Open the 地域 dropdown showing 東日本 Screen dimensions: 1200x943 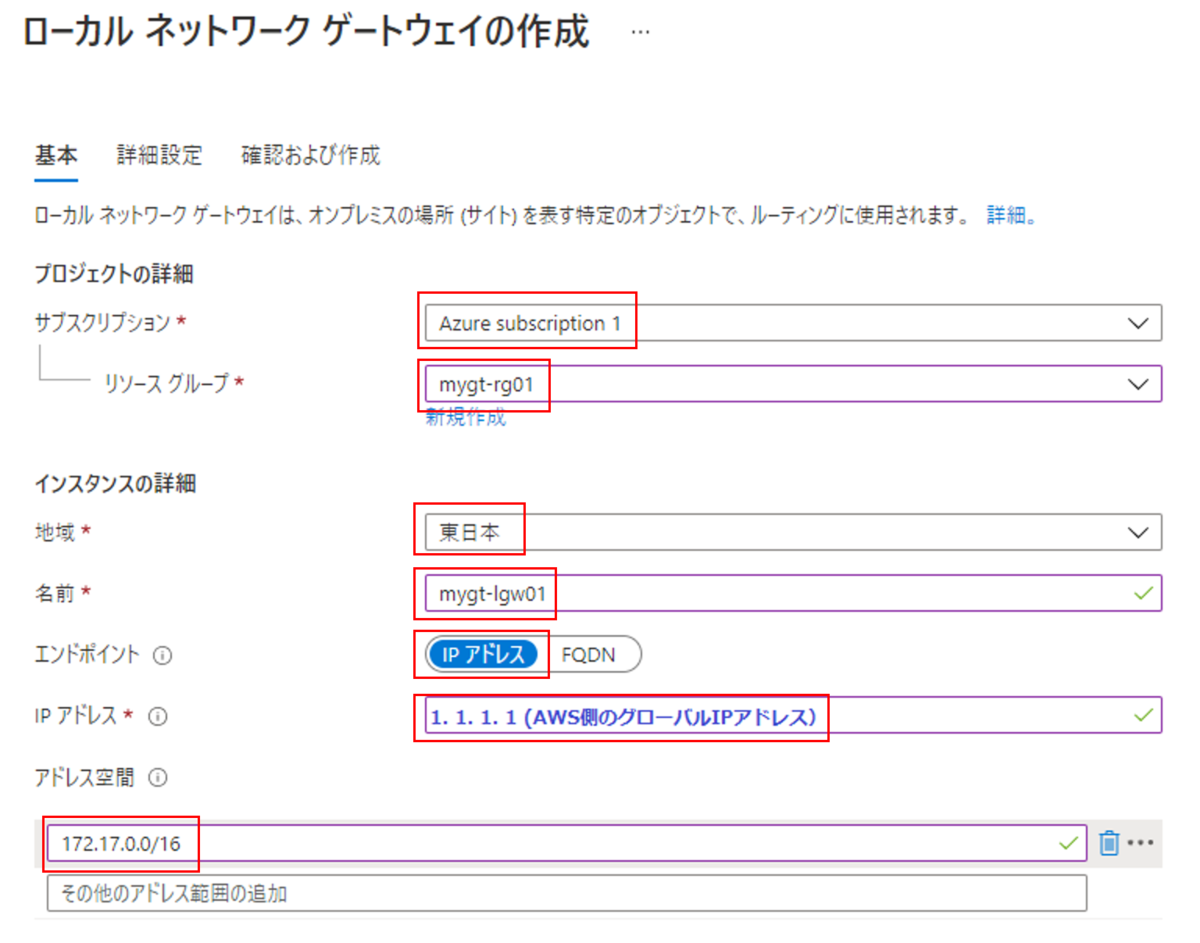[1139, 531]
